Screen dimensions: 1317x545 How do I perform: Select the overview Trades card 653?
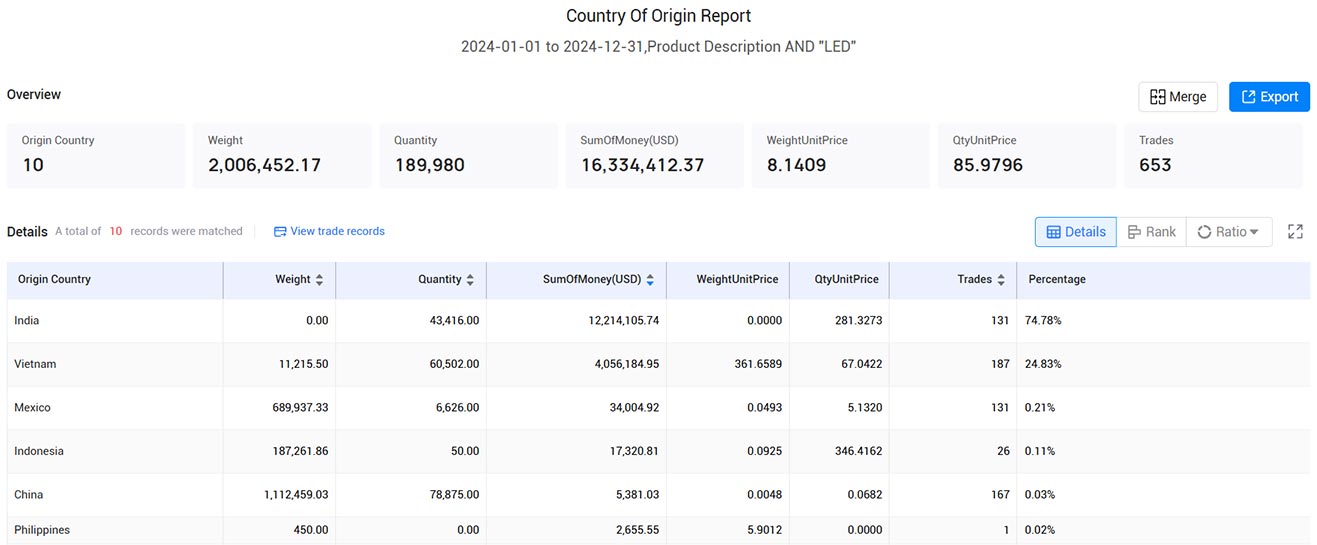click(x=1214, y=155)
